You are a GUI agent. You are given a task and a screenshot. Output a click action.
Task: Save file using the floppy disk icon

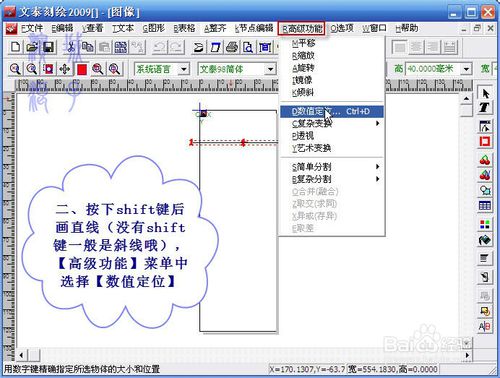[x=49, y=47]
